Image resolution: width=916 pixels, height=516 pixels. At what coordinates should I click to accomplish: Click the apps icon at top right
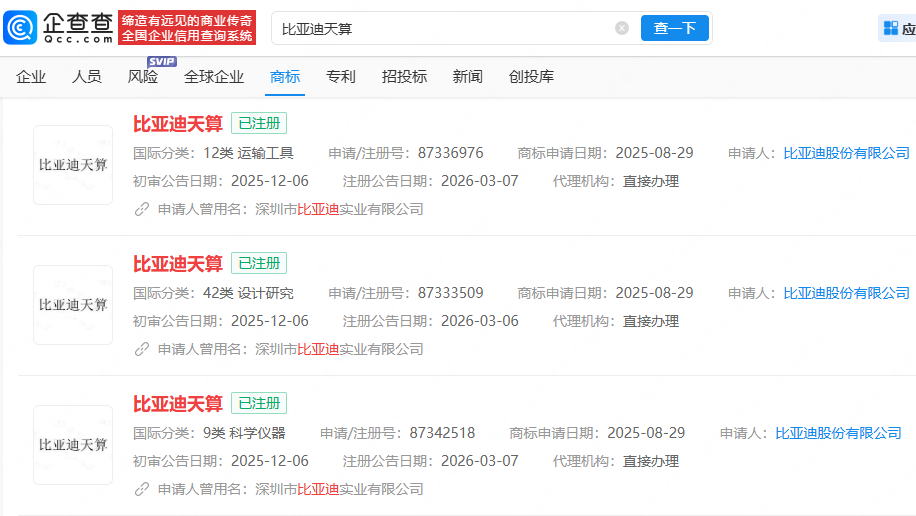(890, 28)
